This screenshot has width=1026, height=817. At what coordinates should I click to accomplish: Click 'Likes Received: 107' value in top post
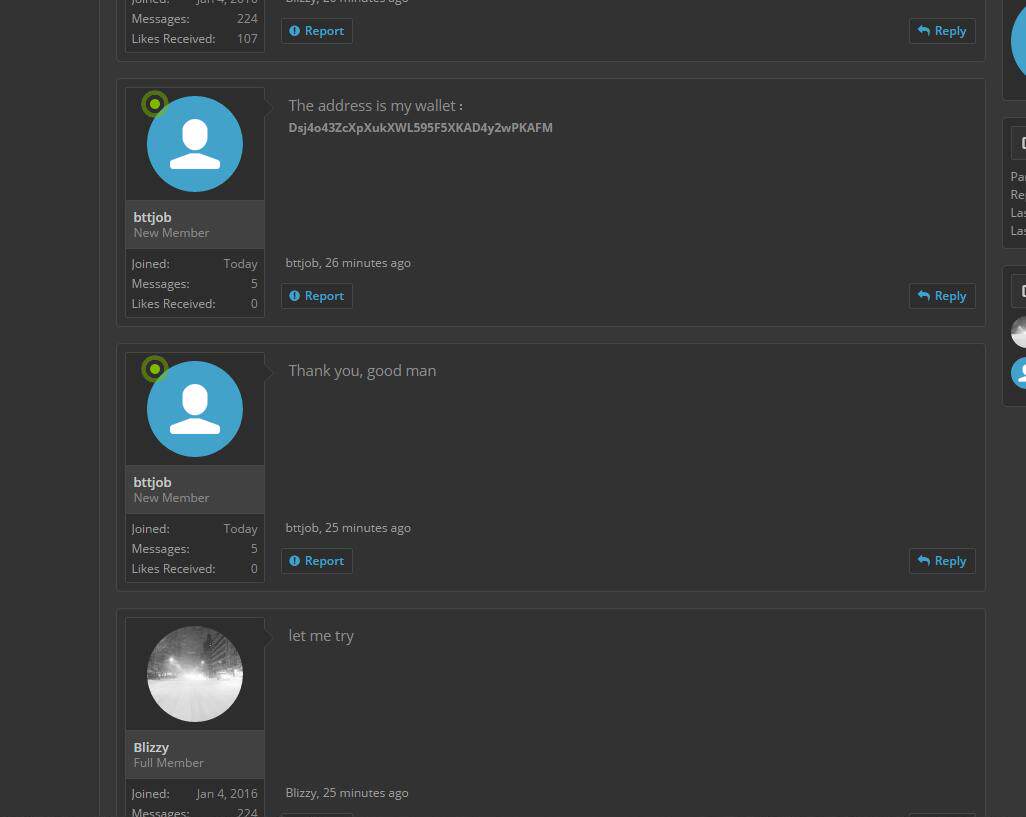(x=247, y=39)
